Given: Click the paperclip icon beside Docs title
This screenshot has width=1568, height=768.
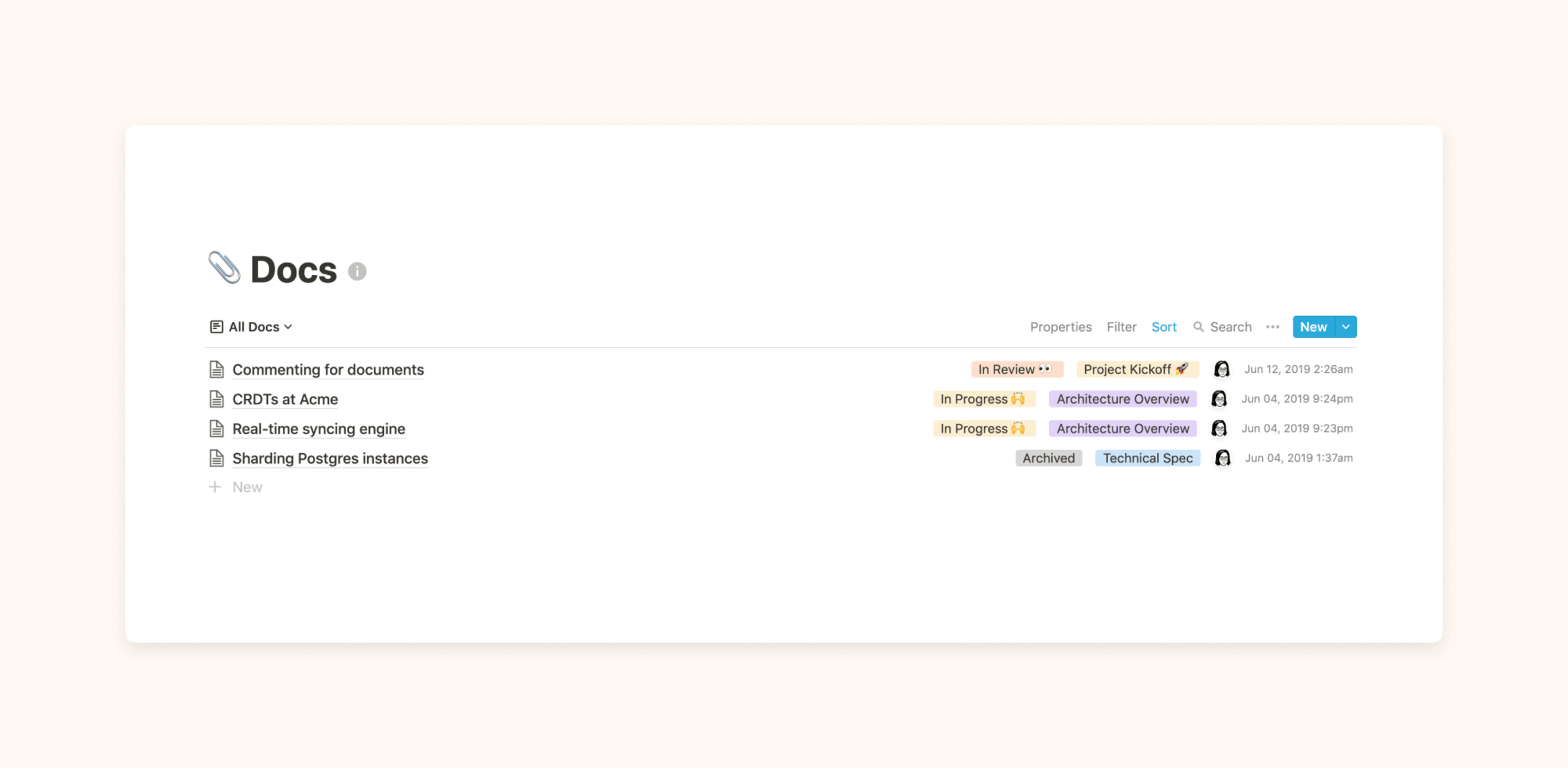Looking at the screenshot, I should (224, 268).
